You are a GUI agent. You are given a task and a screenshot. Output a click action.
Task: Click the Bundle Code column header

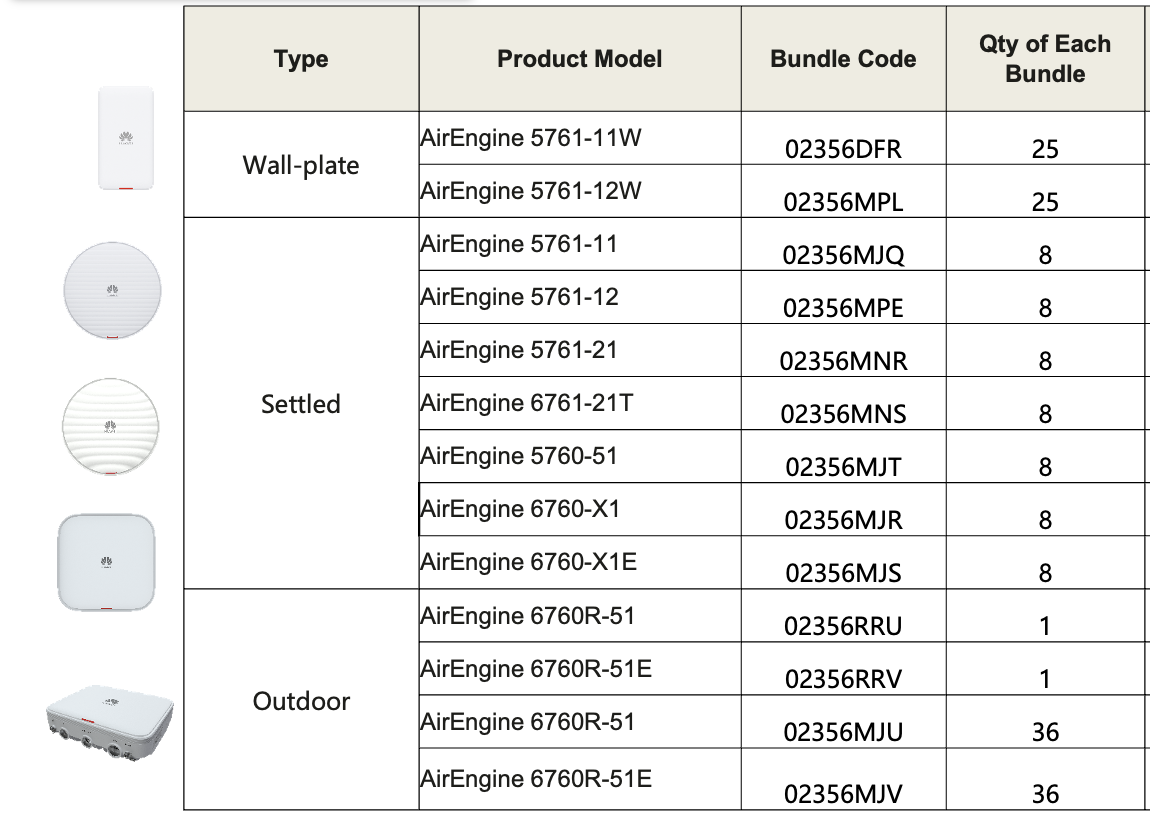click(843, 59)
